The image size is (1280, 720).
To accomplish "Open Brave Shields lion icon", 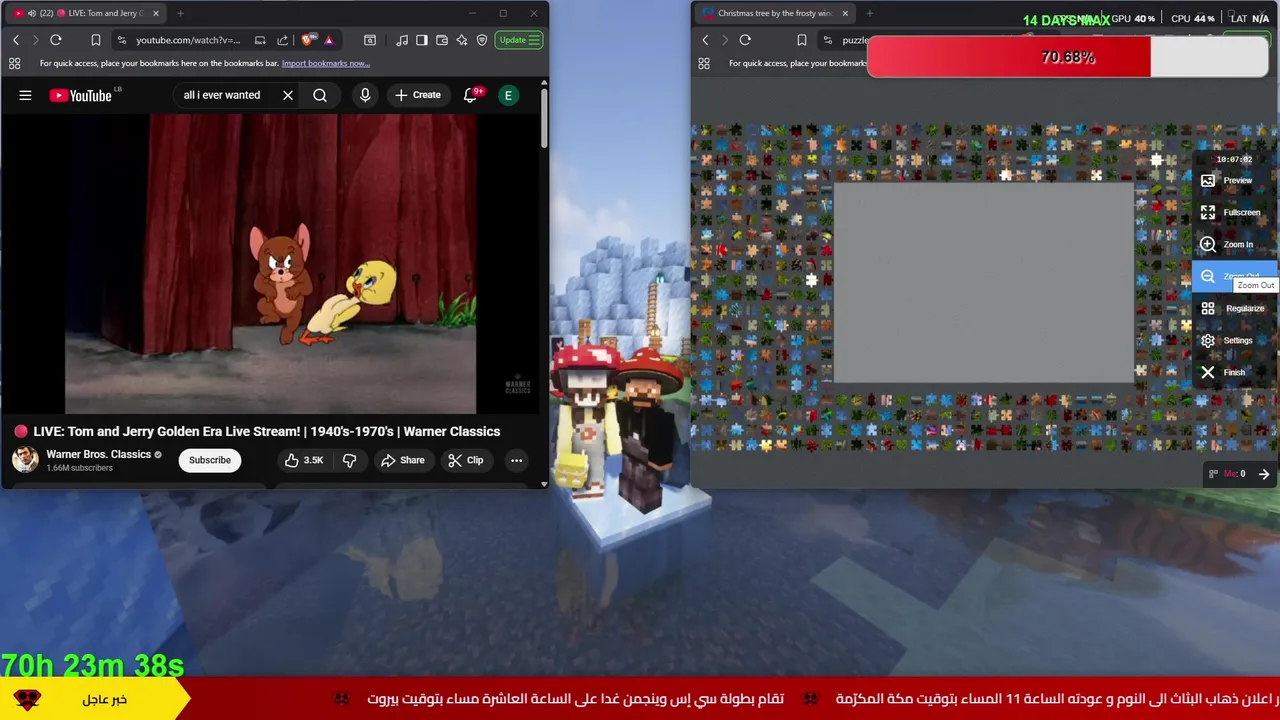I will 307,40.
